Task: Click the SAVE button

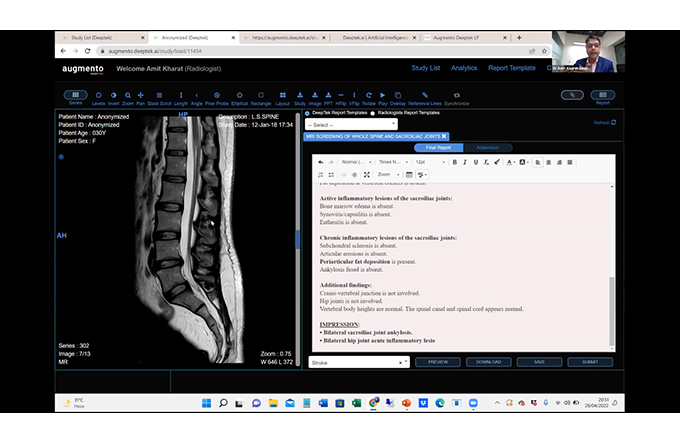Action: (x=539, y=362)
